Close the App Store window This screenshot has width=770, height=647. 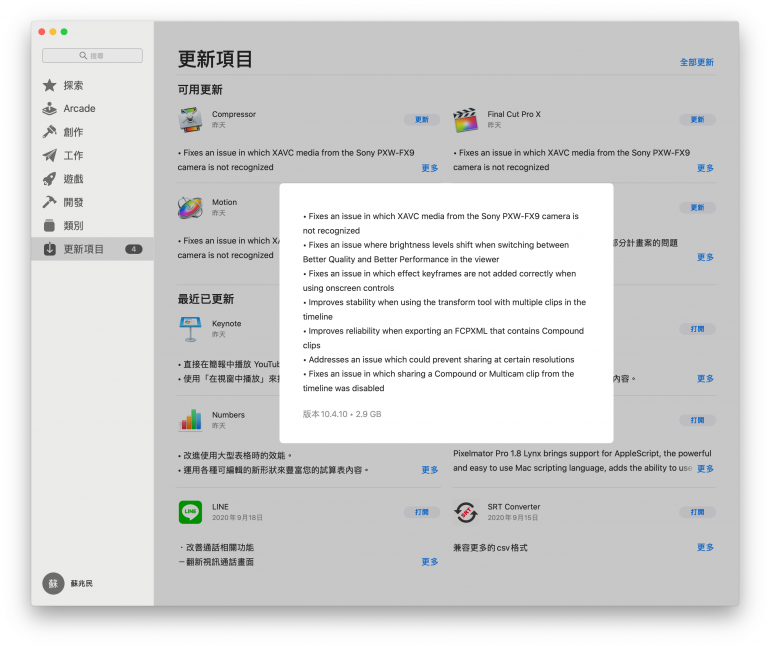point(42,31)
